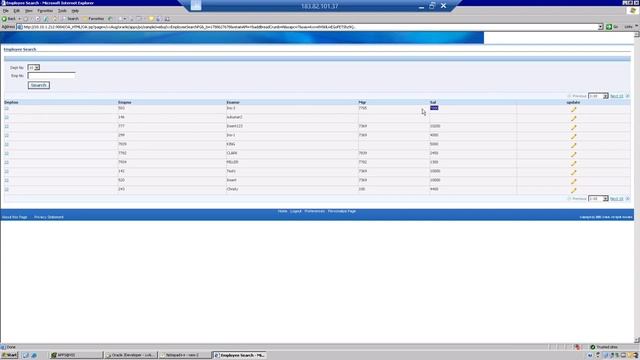Click the MILLER name cell
This screenshot has width=640, height=360.
233,162
